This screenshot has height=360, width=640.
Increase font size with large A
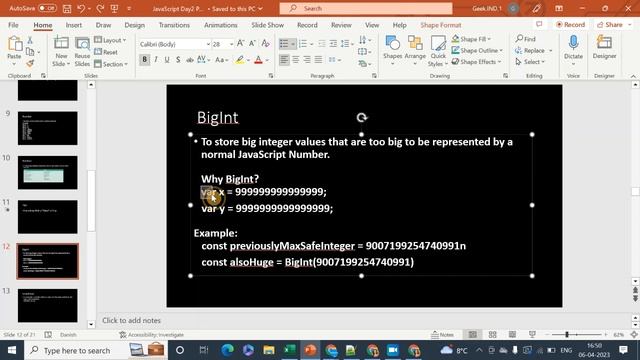[x=240, y=43]
